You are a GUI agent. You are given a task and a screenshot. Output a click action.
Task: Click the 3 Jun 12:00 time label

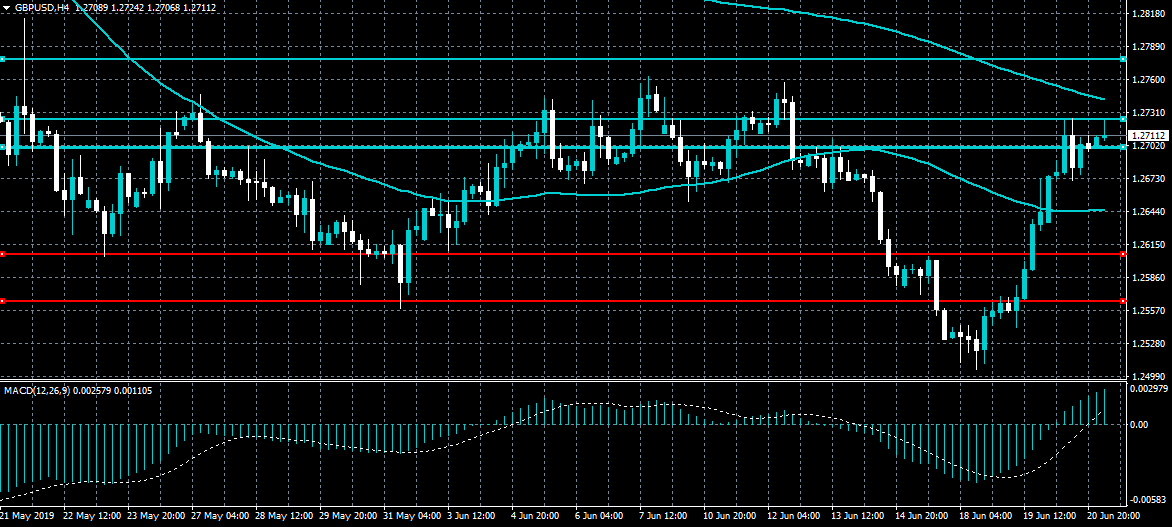(x=472, y=517)
